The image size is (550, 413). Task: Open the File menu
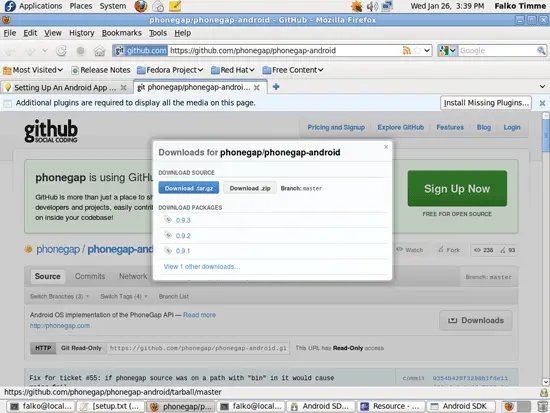tap(10, 33)
